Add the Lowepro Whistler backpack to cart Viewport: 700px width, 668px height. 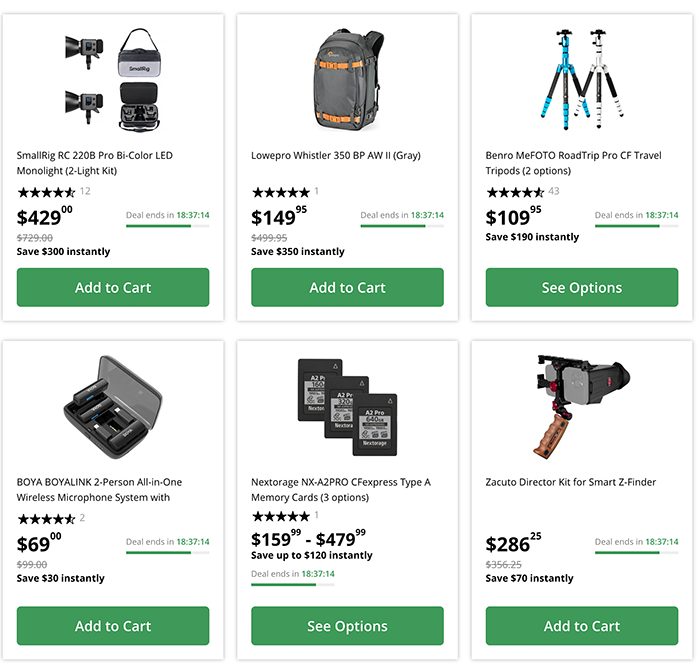pyautogui.click(x=347, y=287)
